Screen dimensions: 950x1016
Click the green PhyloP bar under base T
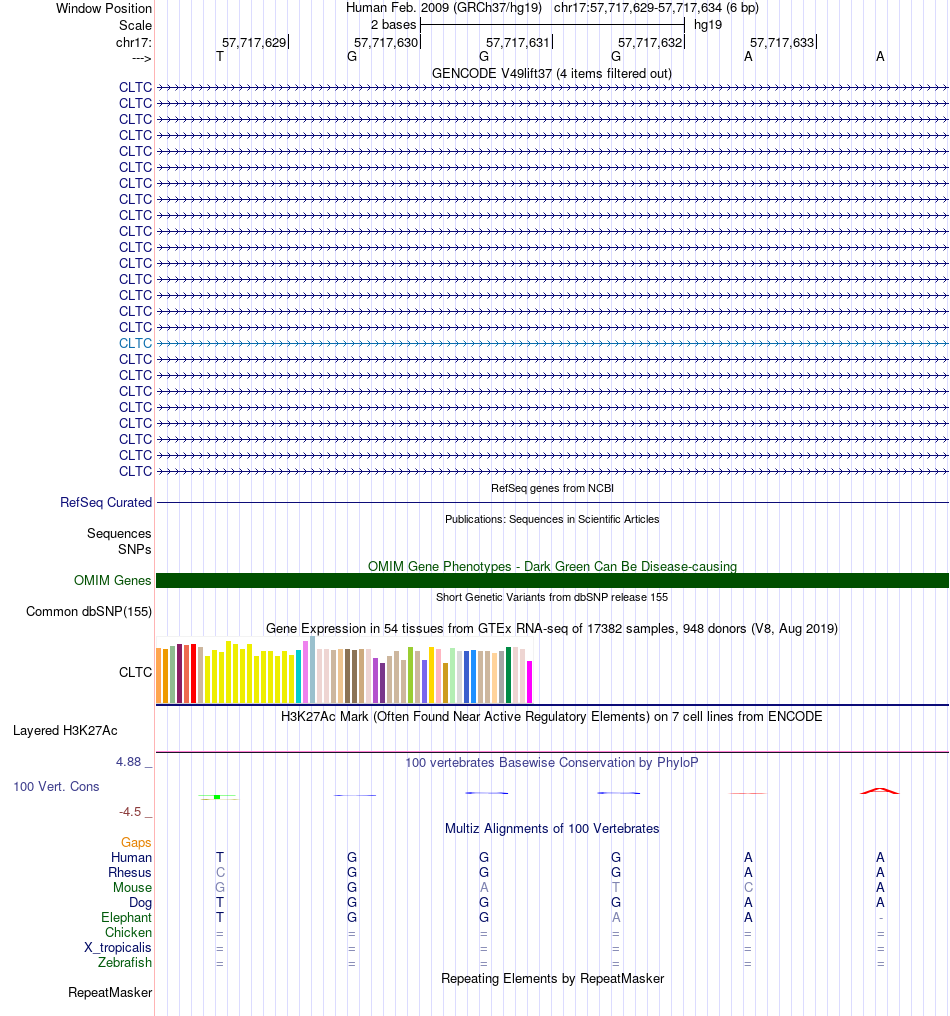(x=217, y=796)
